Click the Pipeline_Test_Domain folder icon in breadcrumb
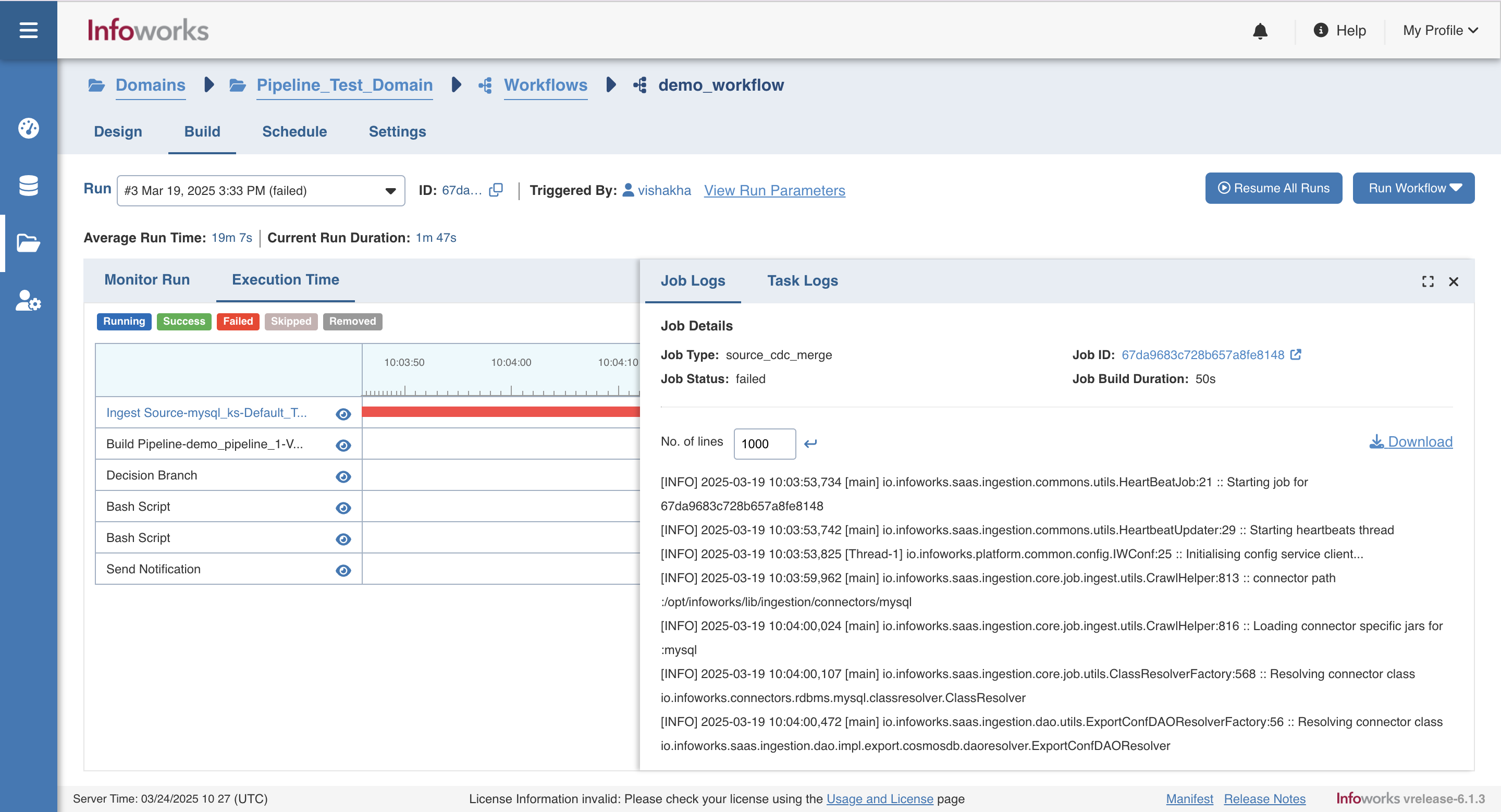 coord(238,85)
